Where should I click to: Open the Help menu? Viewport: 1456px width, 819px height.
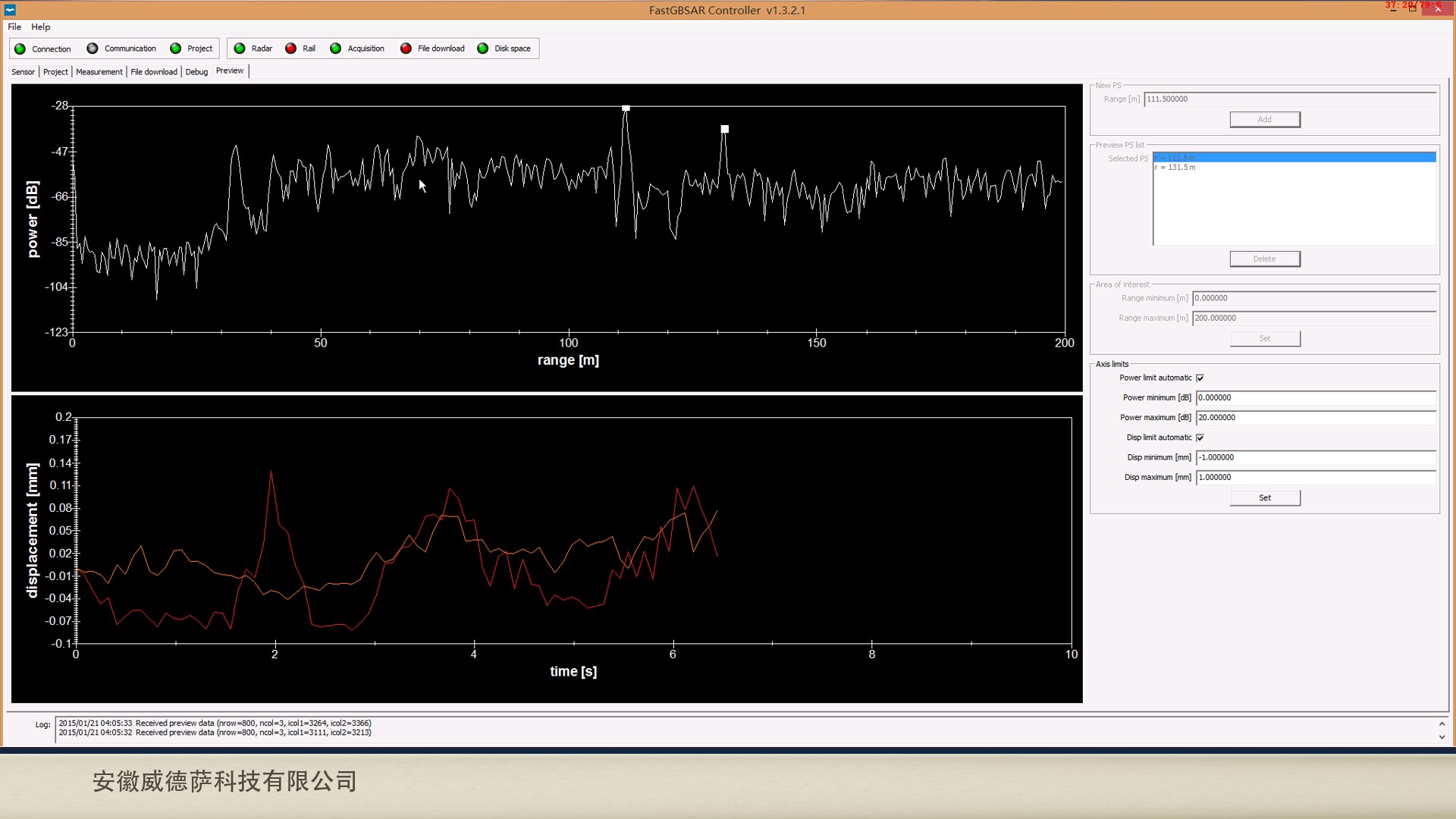[x=41, y=27]
